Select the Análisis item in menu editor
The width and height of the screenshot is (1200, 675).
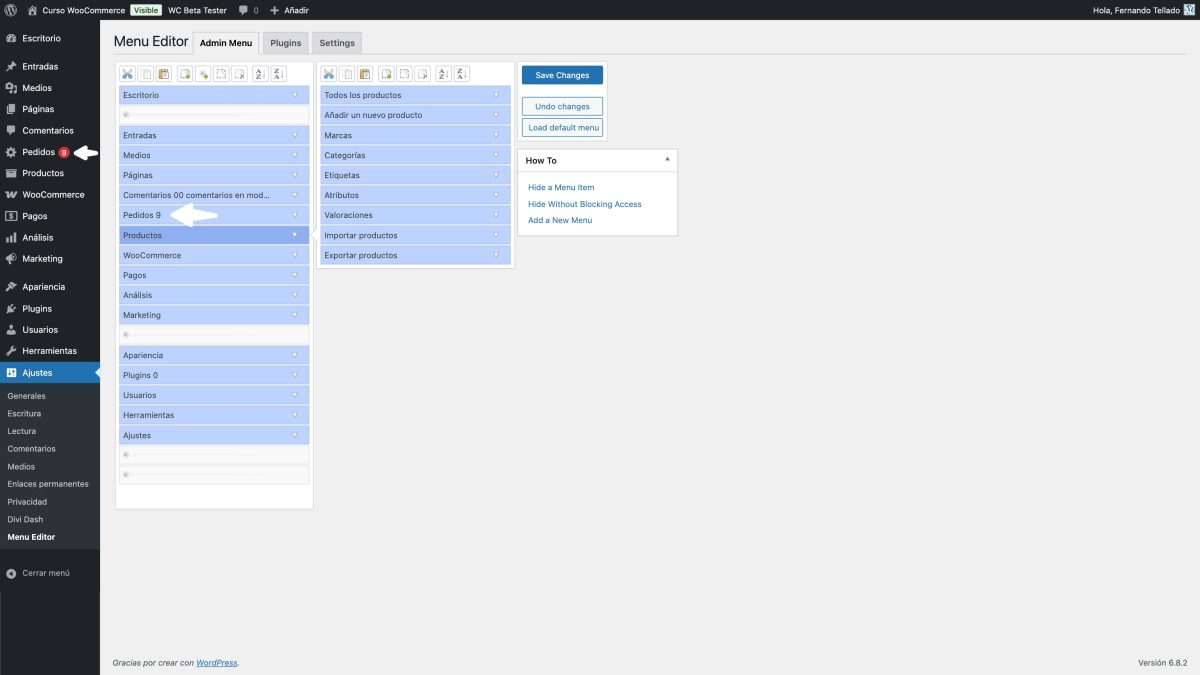214,295
